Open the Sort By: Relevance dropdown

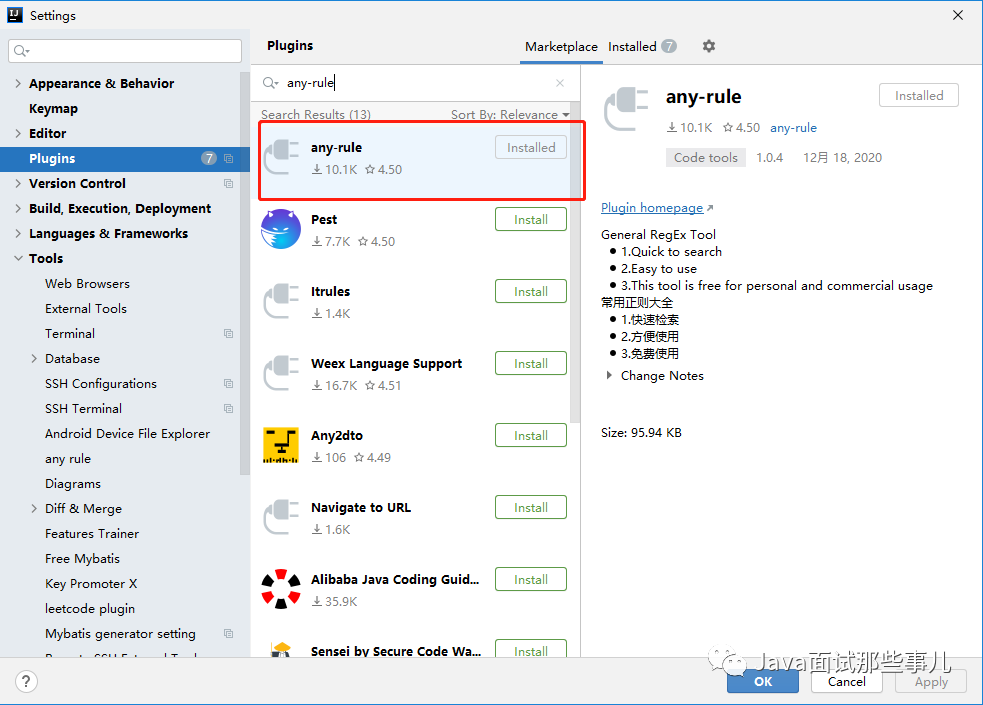(510, 114)
